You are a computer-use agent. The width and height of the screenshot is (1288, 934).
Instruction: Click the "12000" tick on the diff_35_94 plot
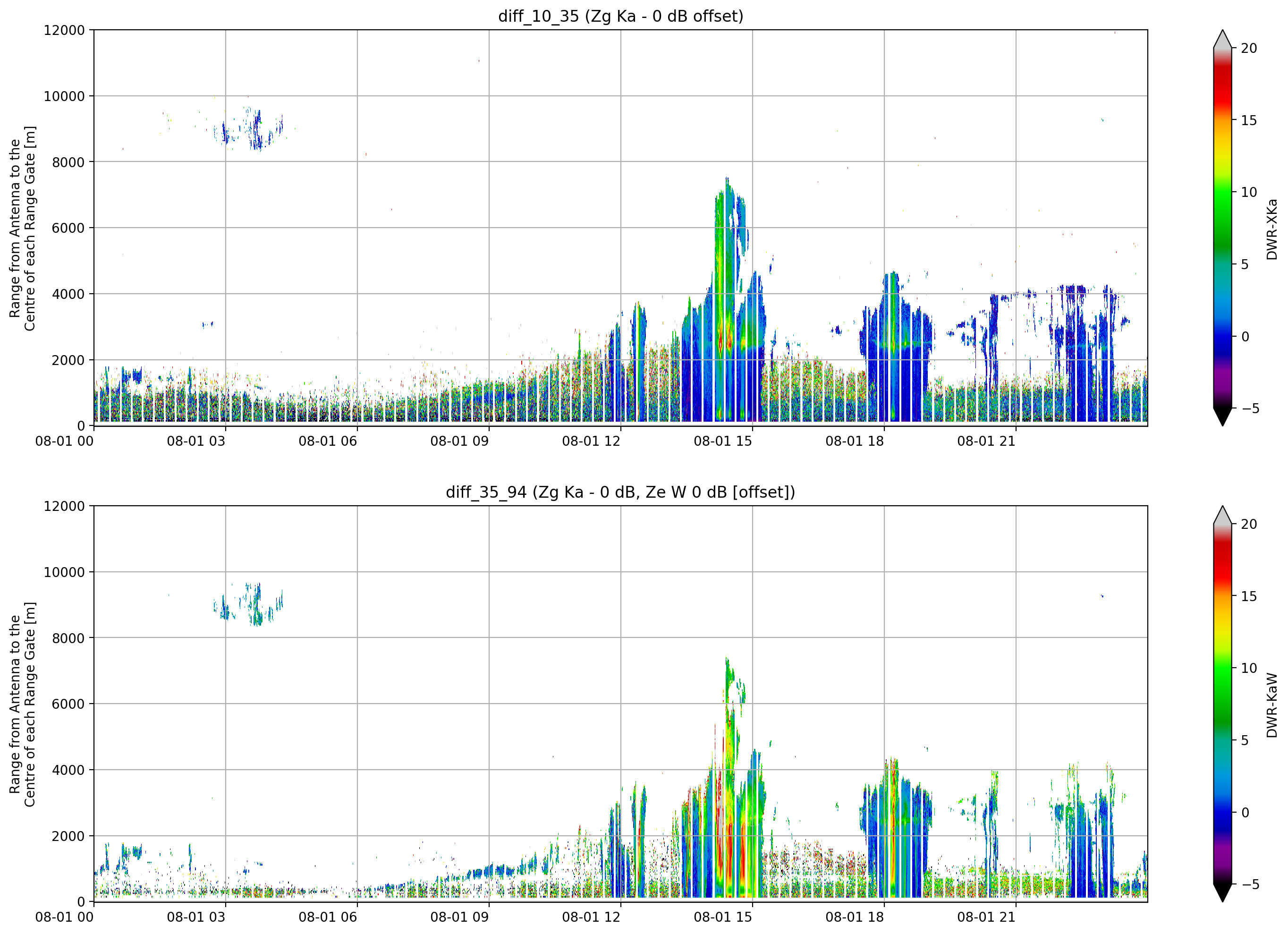[64, 506]
